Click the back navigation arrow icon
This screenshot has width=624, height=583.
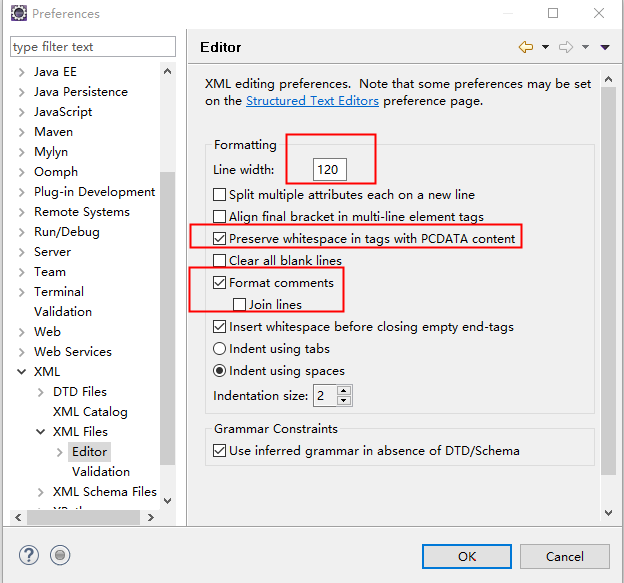coord(526,47)
